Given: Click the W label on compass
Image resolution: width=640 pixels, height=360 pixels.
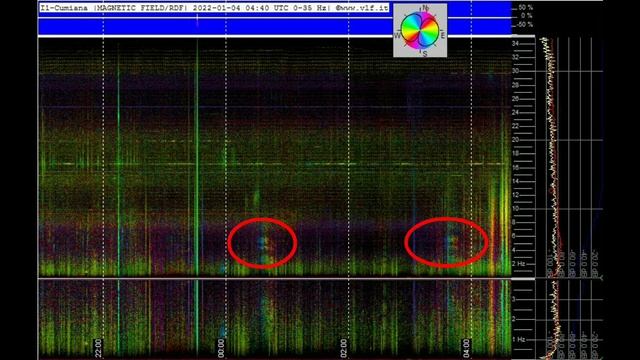Looking at the screenshot, I should point(397,36).
